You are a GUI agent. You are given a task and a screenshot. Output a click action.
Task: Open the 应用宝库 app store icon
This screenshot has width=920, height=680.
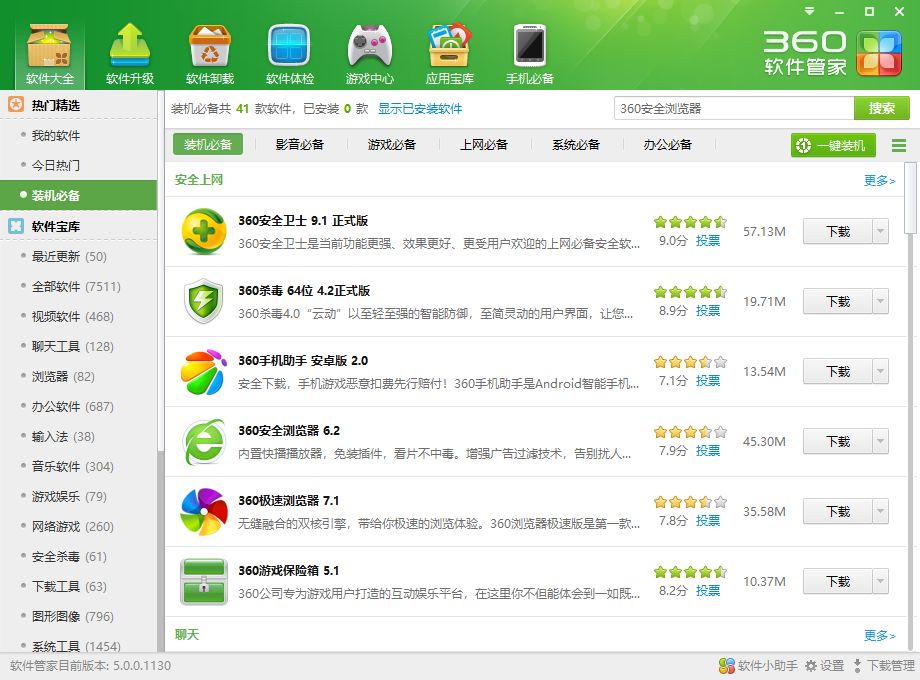[449, 55]
